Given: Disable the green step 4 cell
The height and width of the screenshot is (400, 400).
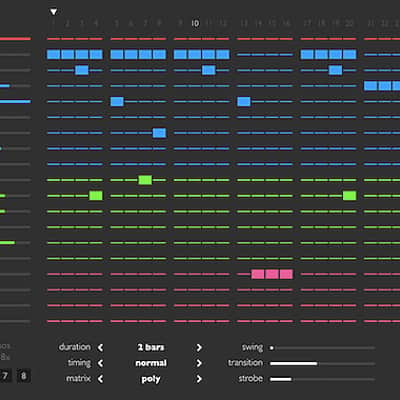Looking at the screenshot, I should point(96,196).
